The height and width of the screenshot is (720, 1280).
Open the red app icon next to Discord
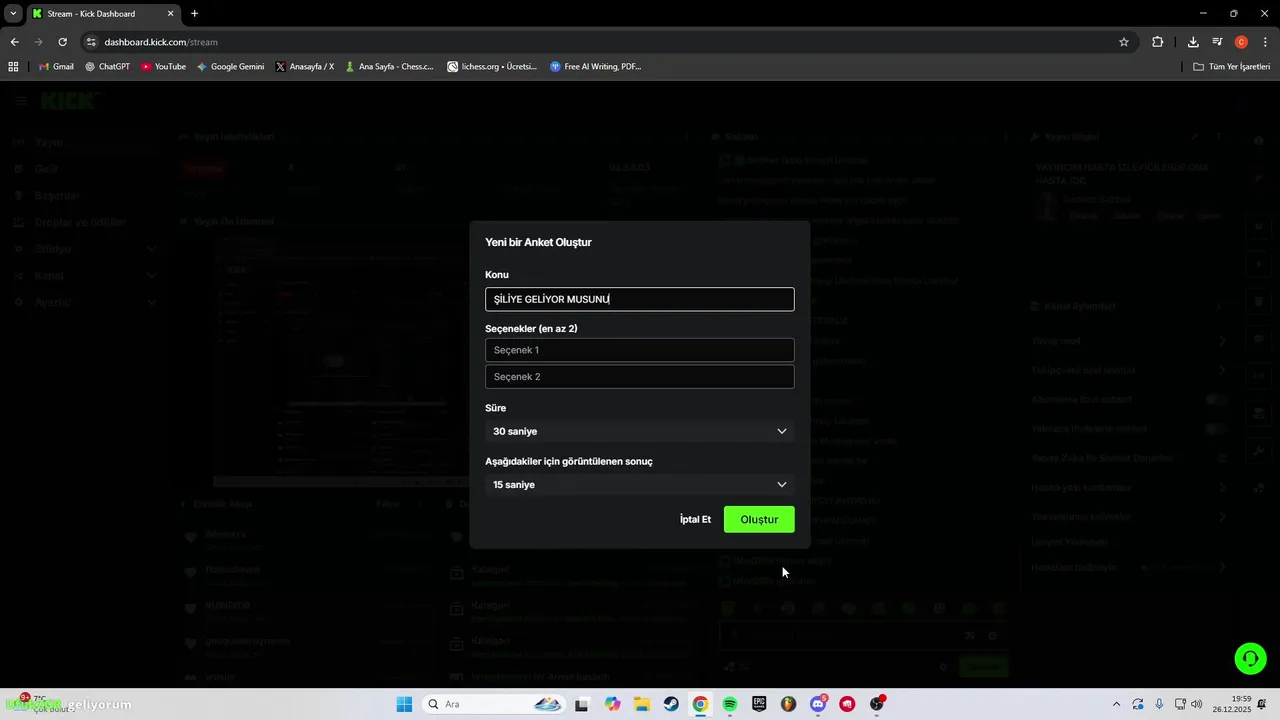tap(848, 704)
